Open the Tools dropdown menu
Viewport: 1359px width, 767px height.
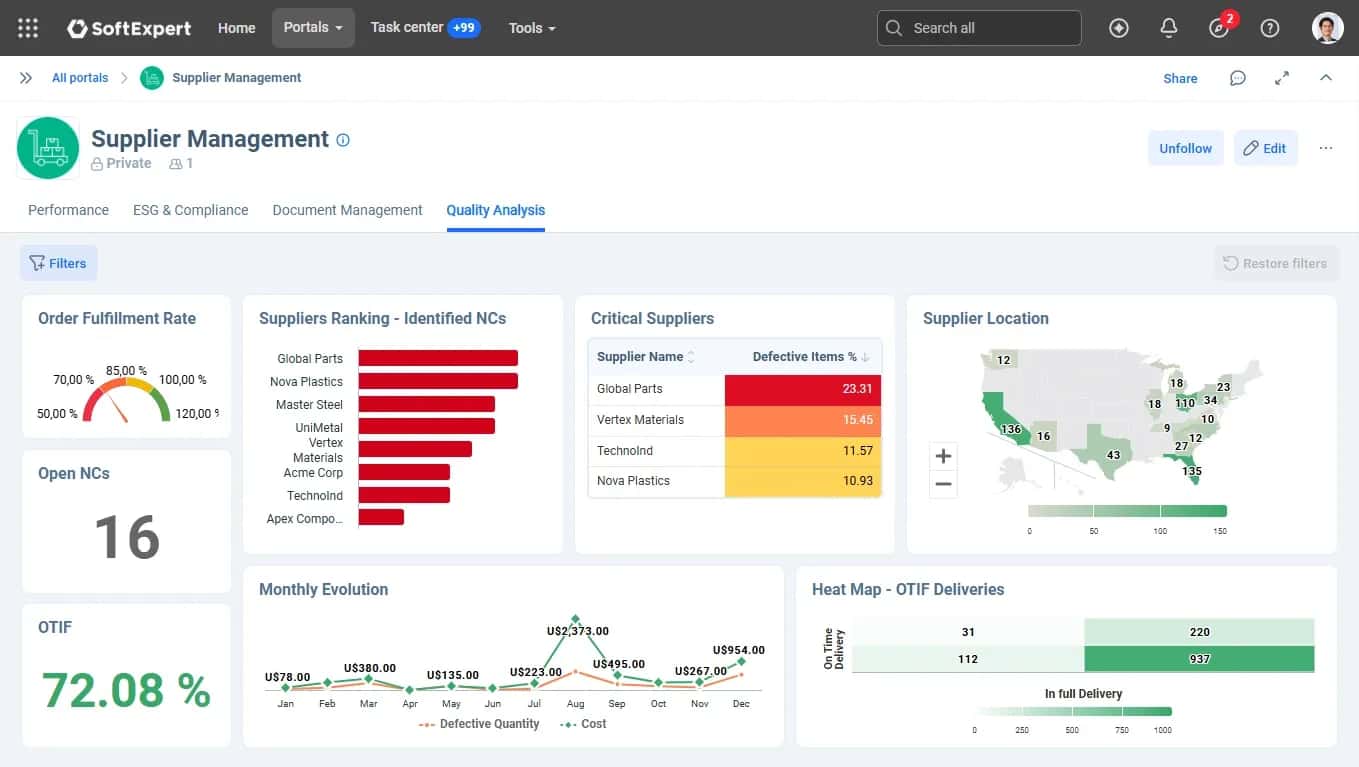click(x=532, y=28)
